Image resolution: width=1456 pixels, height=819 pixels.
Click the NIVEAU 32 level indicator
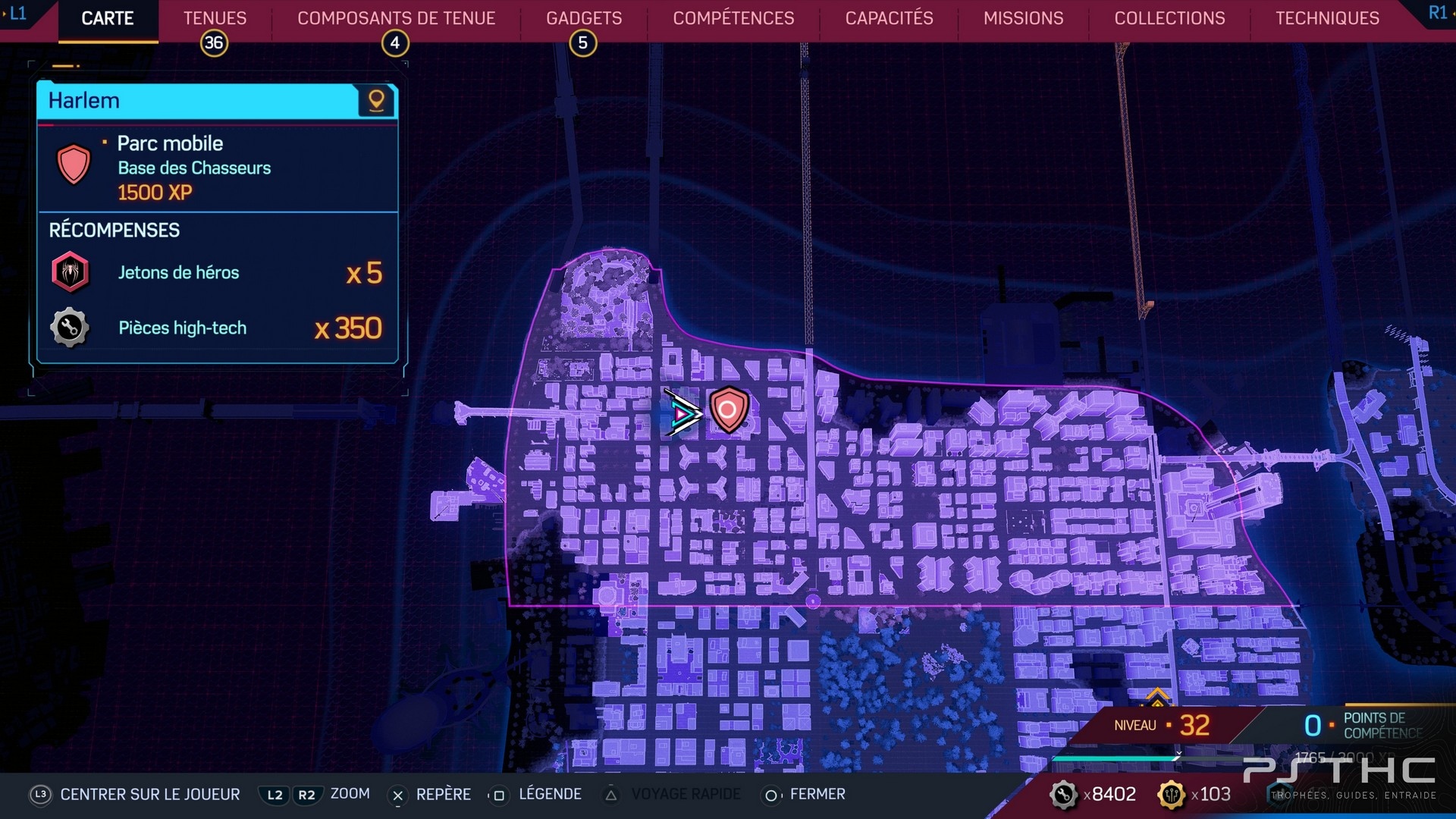1162,726
